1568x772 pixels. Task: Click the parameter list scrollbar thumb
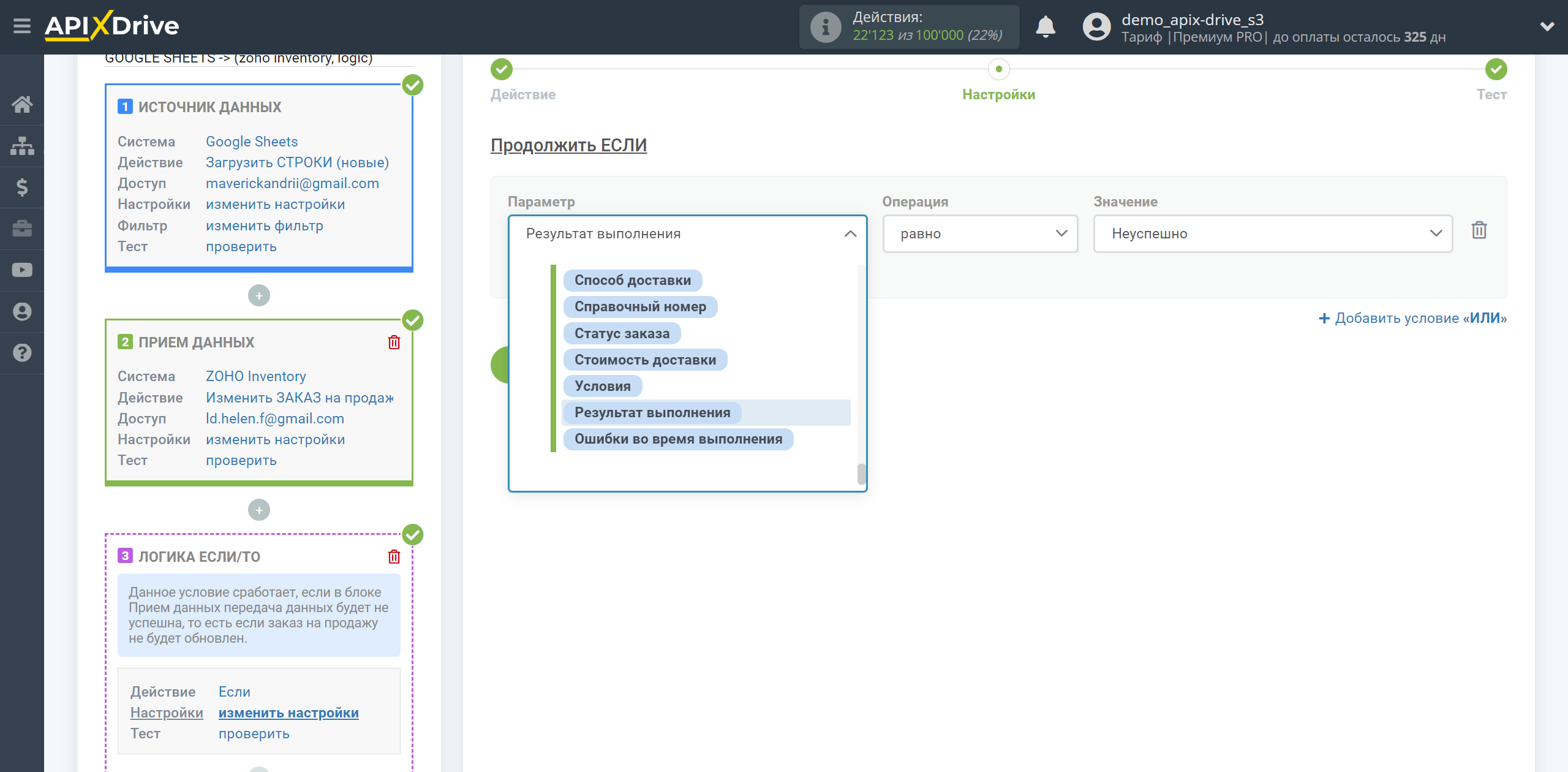(x=861, y=474)
